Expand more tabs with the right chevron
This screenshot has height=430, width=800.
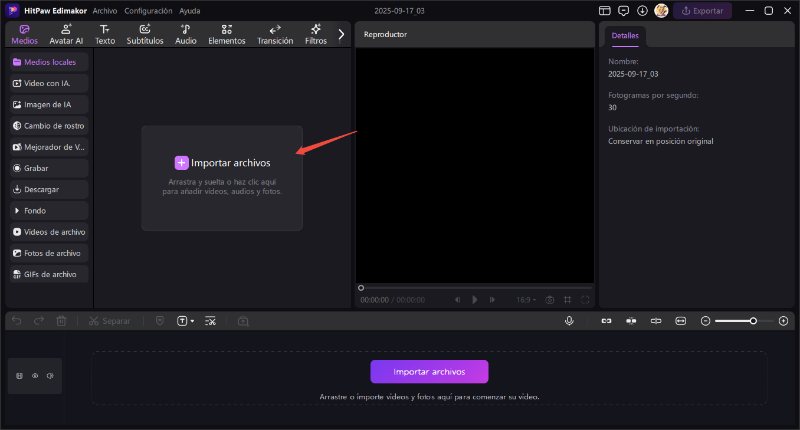pyautogui.click(x=341, y=34)
